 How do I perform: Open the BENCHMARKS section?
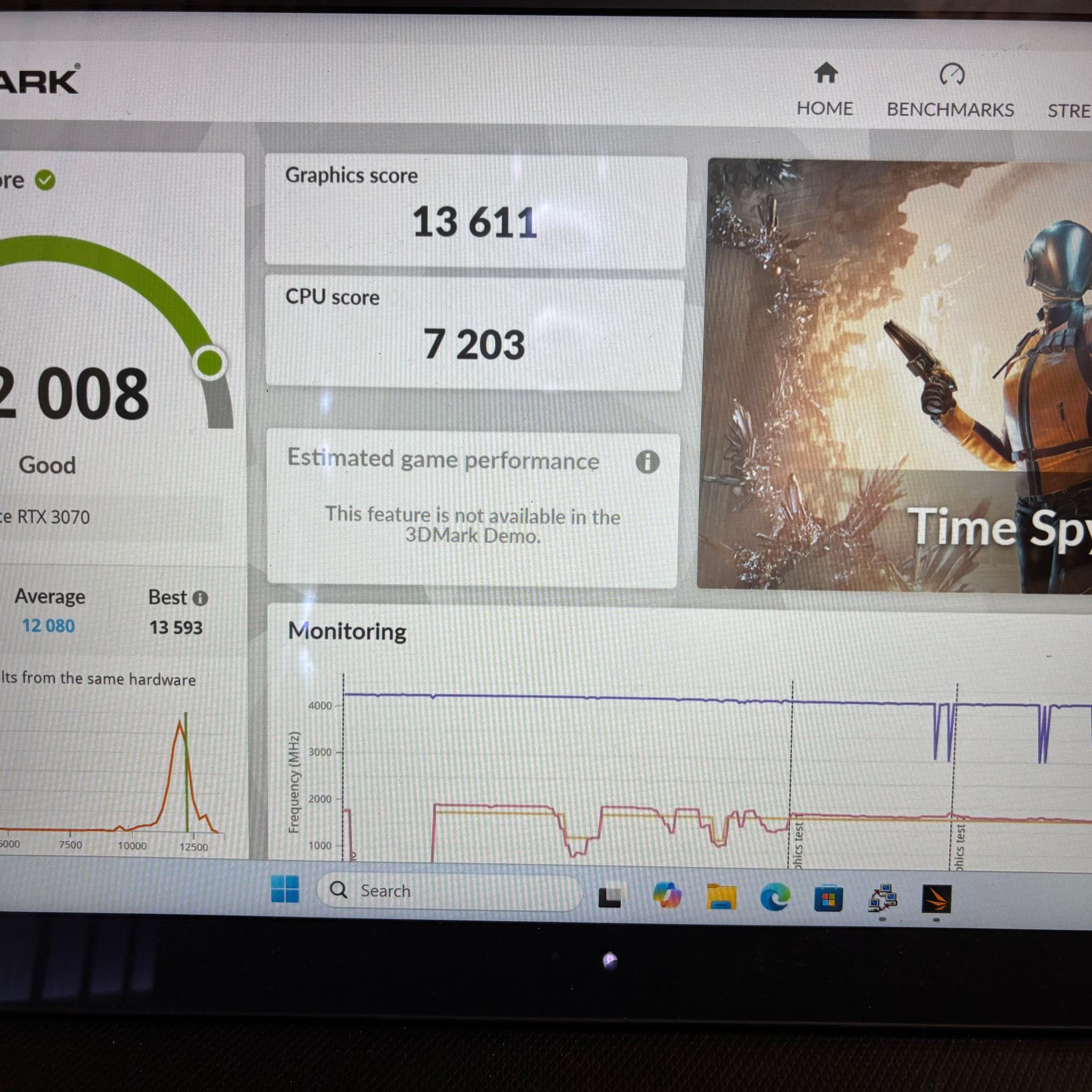950,91
